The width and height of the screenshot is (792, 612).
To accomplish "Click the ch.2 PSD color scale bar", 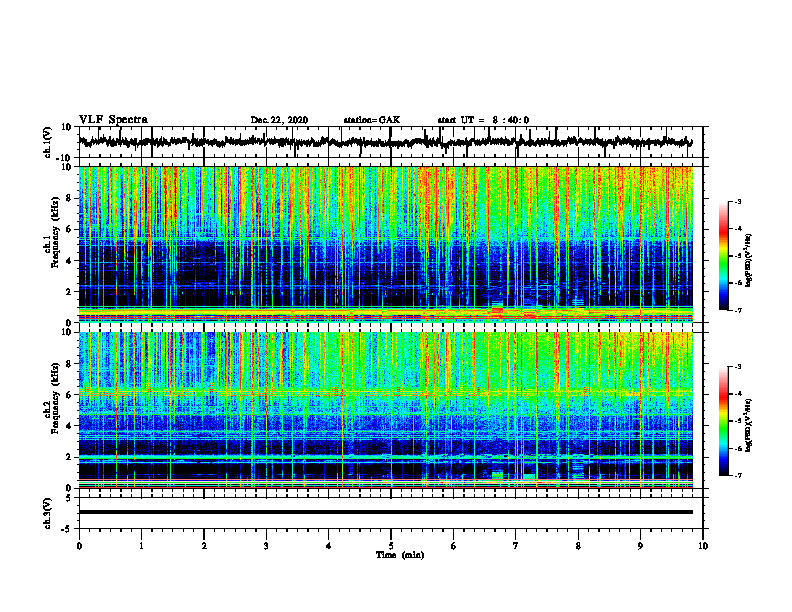I will [x=723, y=421].
